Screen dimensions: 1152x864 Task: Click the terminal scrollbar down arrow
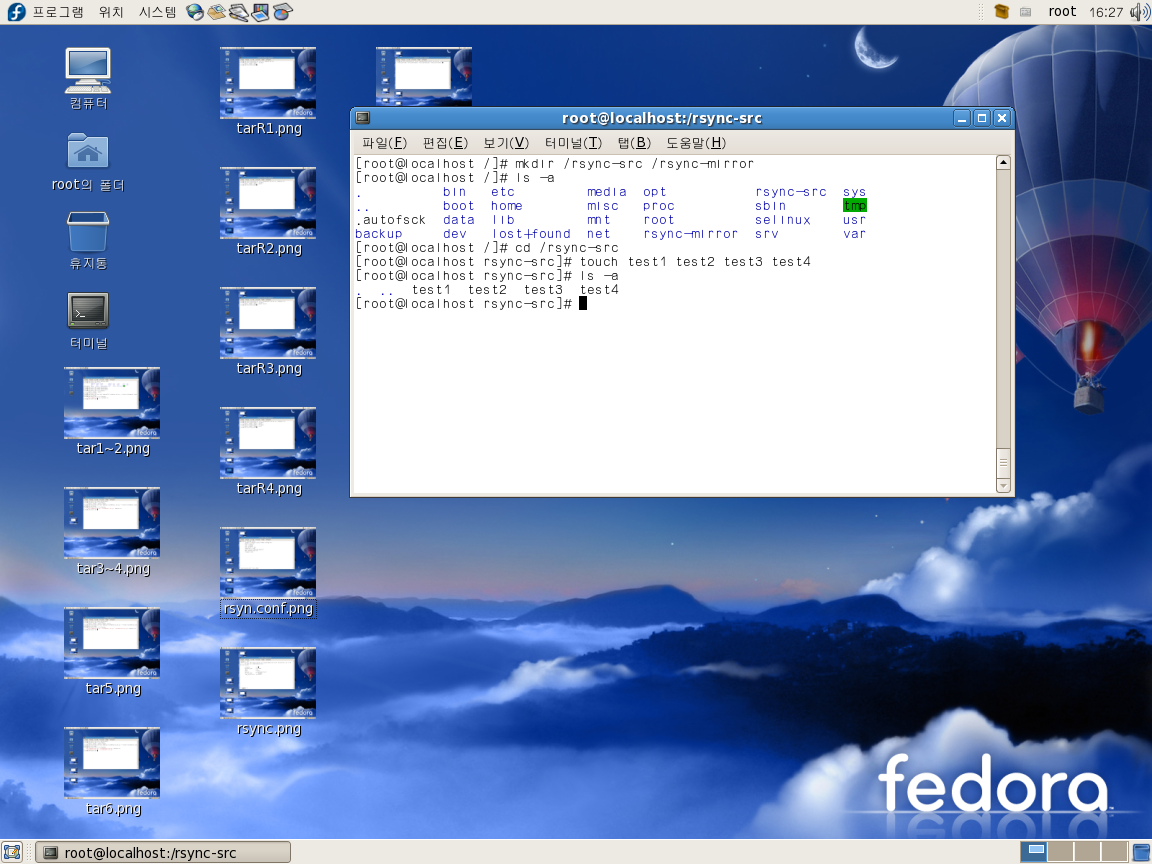tap(1003, 486)
